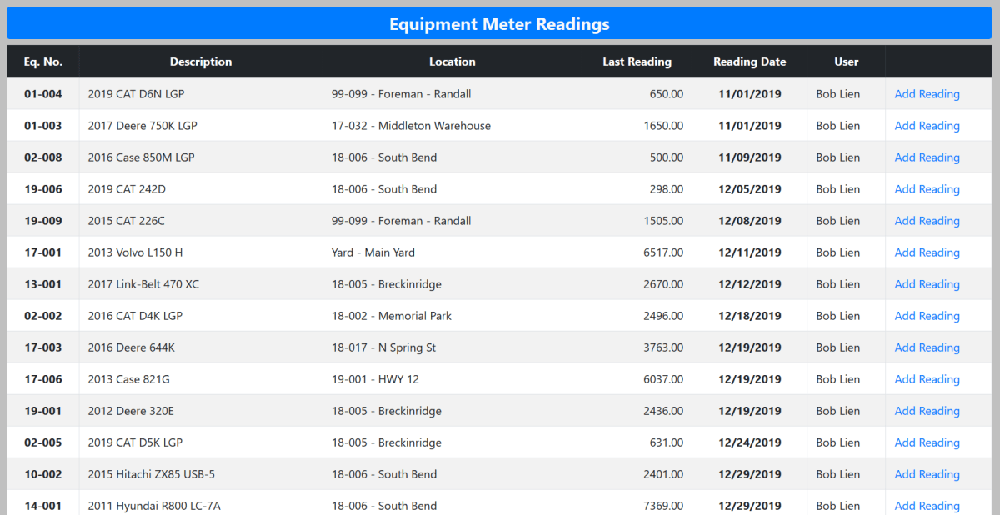Viewport: 1000px width, 515px height.
Task: Click location 18-017 - N Spring St
Action: click(384, 347)
